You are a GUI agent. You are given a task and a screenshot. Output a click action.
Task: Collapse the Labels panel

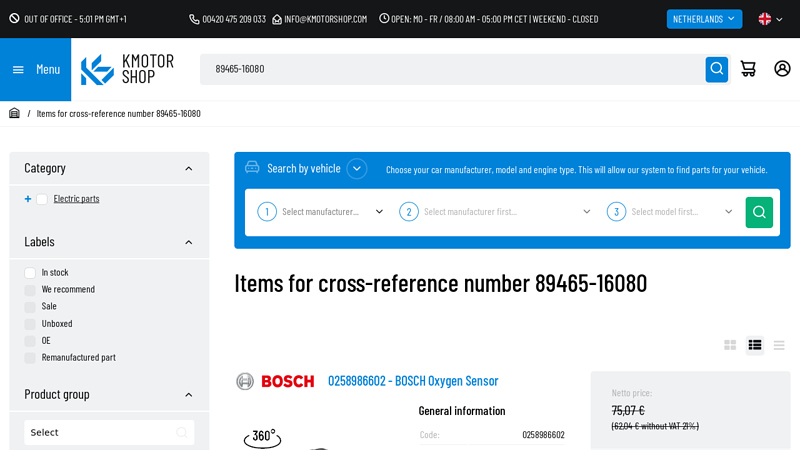tap(189, 242)
